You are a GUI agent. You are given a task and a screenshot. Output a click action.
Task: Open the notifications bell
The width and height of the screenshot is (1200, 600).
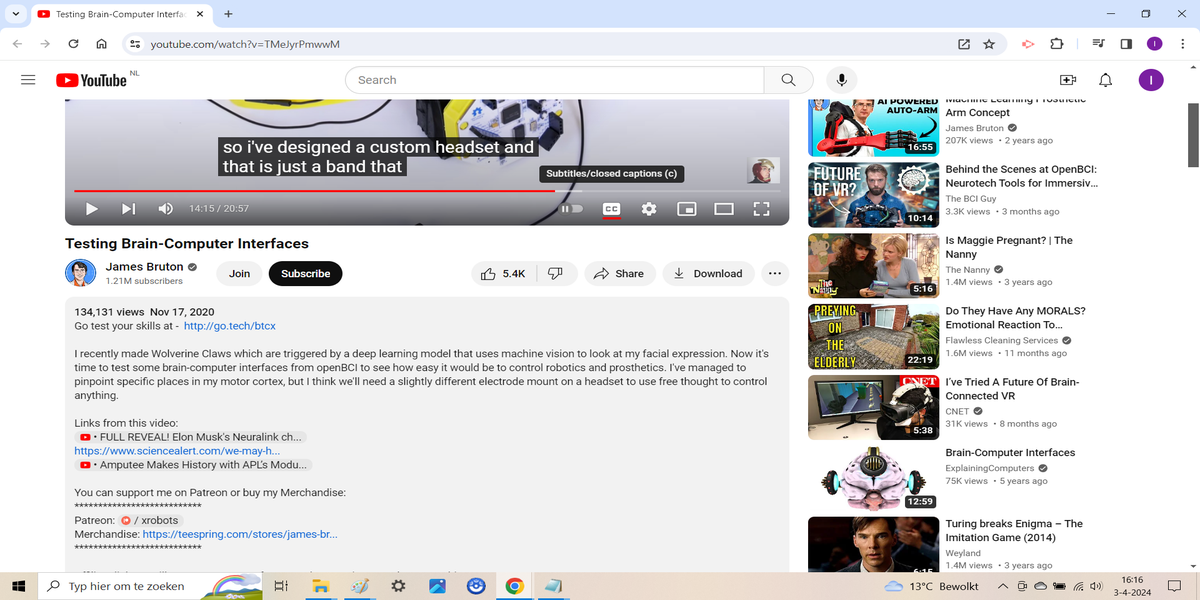(1105, 80)
